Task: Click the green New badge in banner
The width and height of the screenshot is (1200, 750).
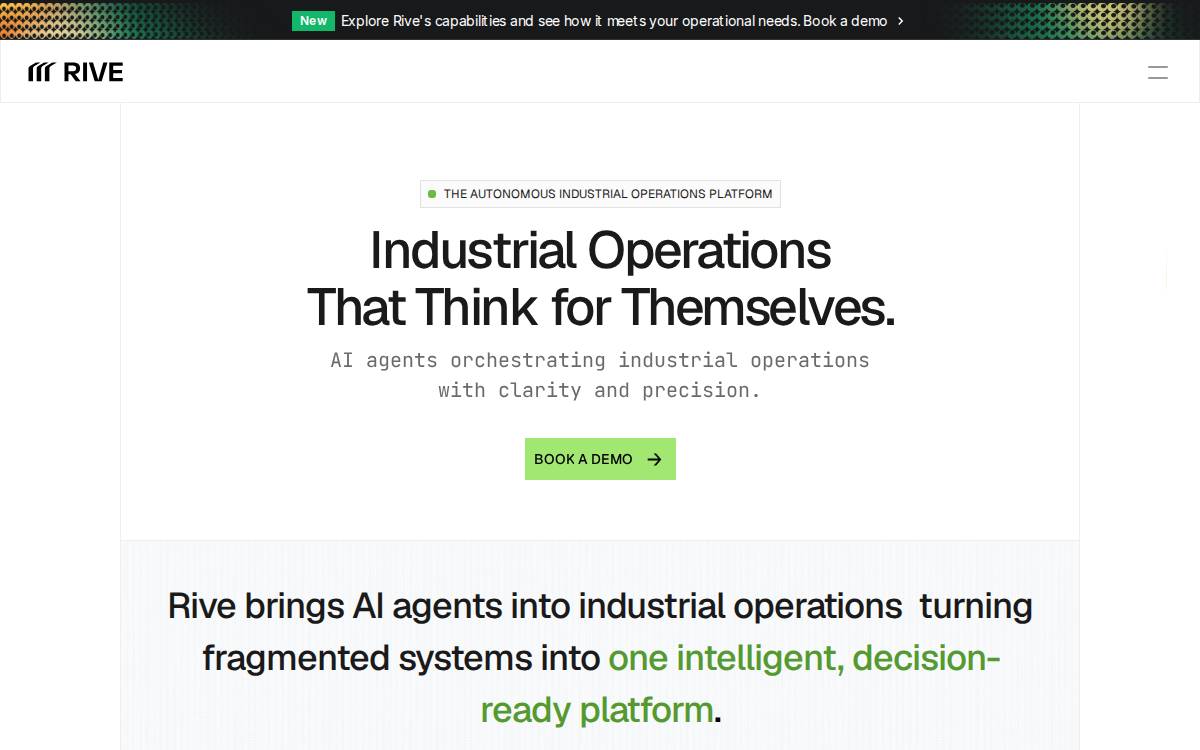Action: click(314, 20)
